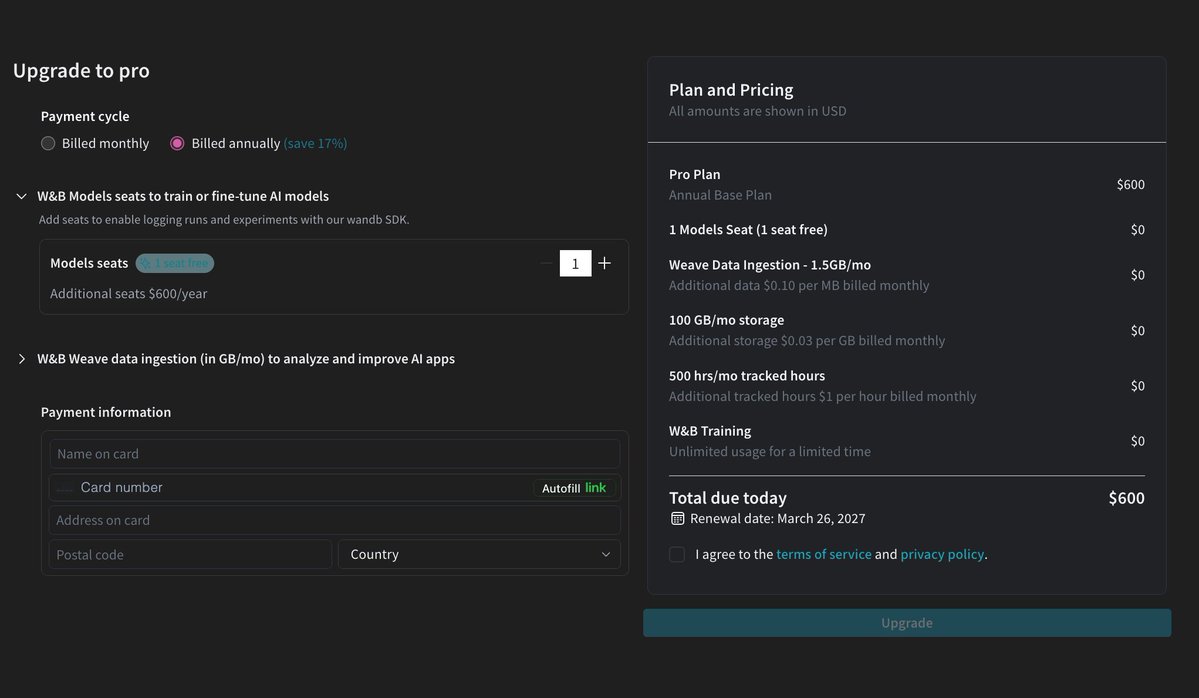Open the terms of service link

(824, 554)
